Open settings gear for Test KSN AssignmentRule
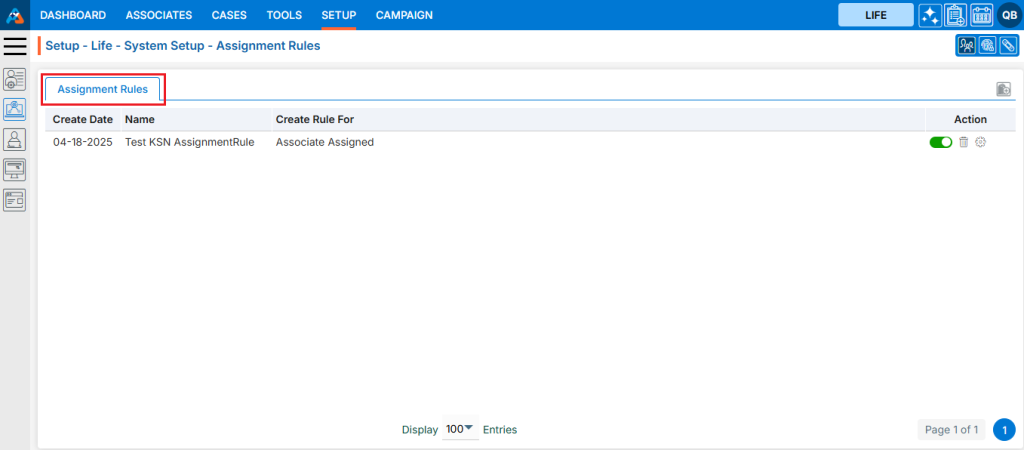Screen dimensions: 1024x450 981,142
